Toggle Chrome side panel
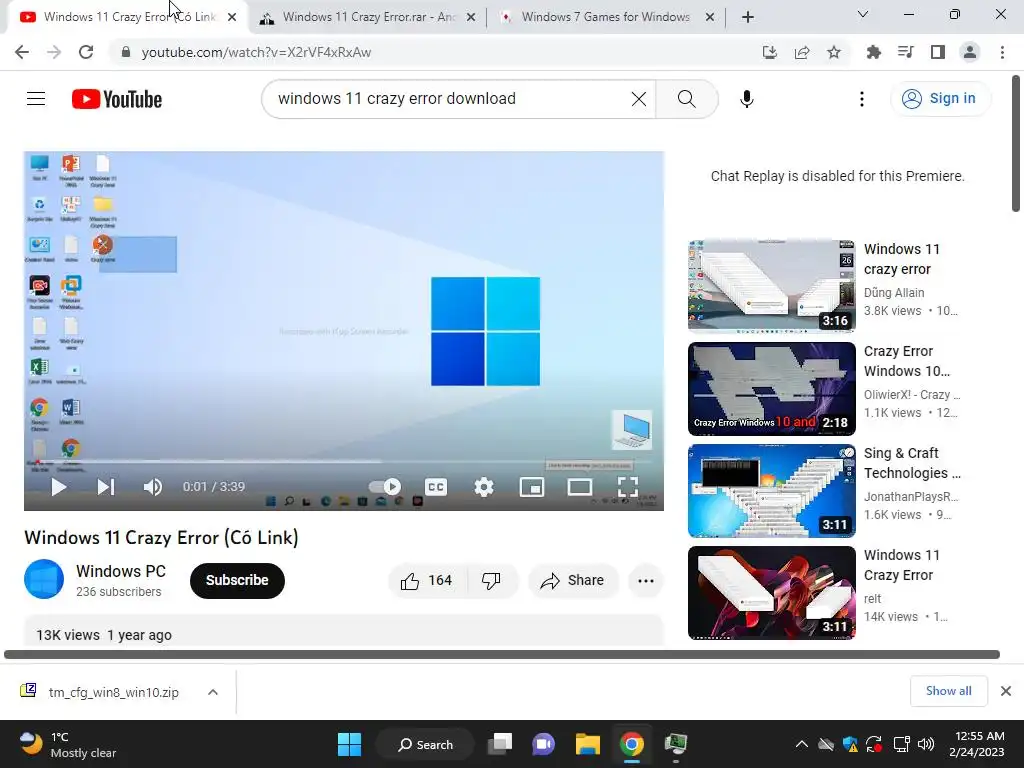Screen dimensions: 1024x768 tap(938, 52)
